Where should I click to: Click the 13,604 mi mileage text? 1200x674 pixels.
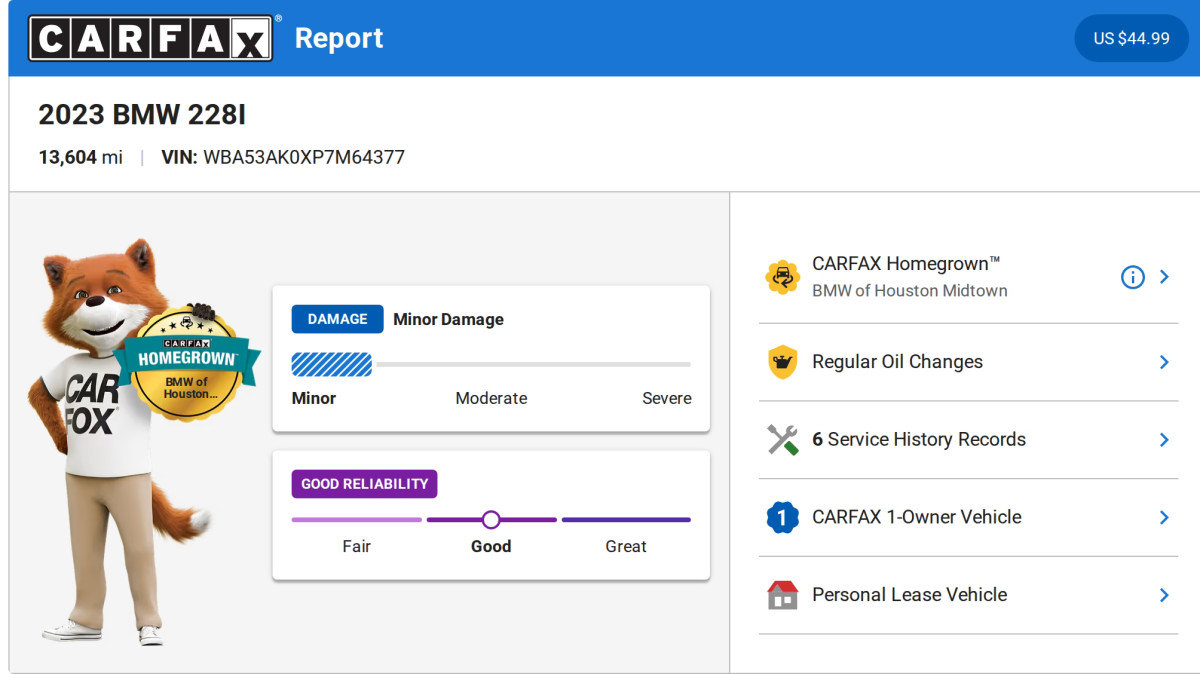pos(81,158)
